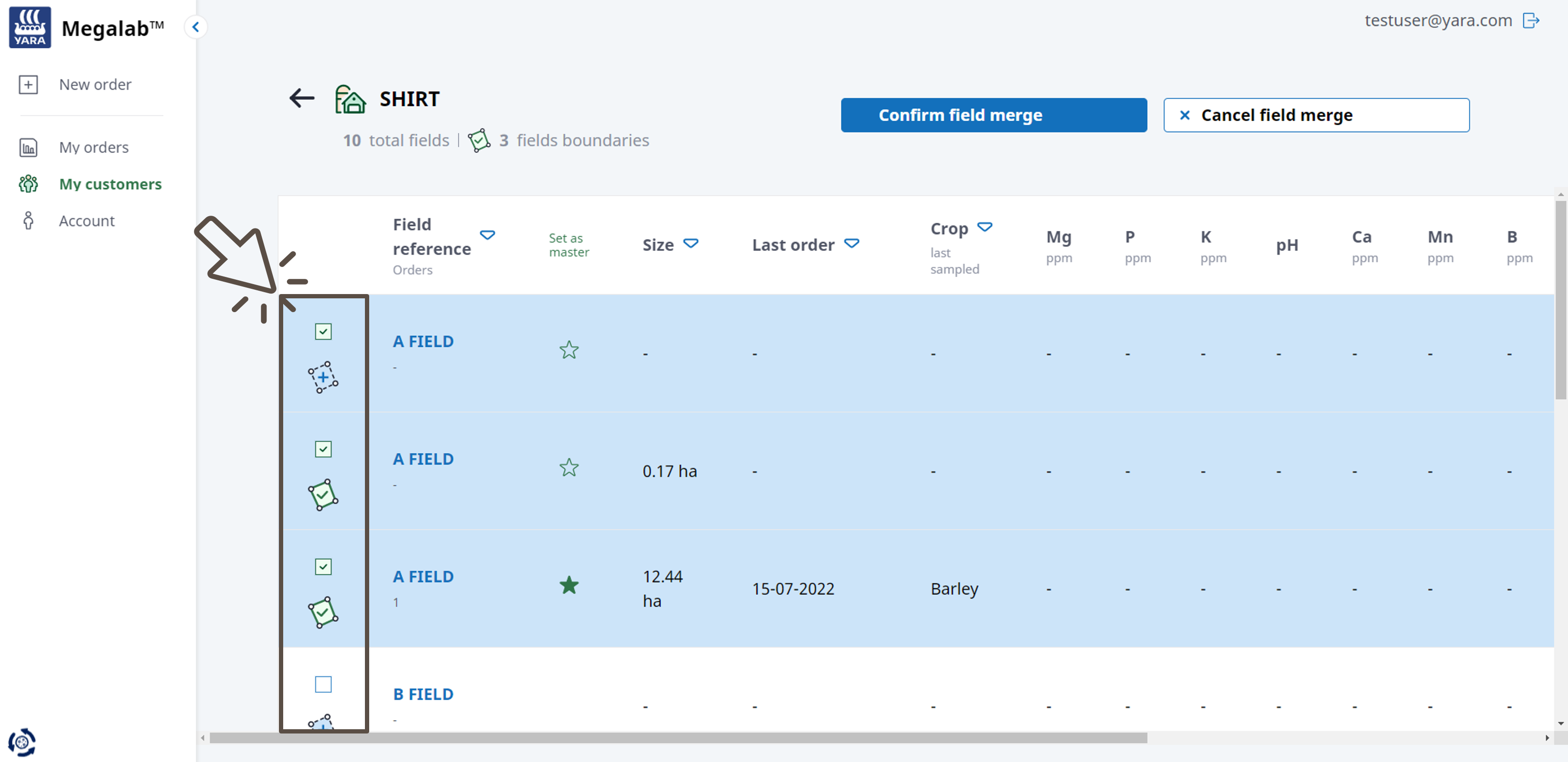Check the B FIELD row checkbox

pyautogui.click(x=323, y=684)
